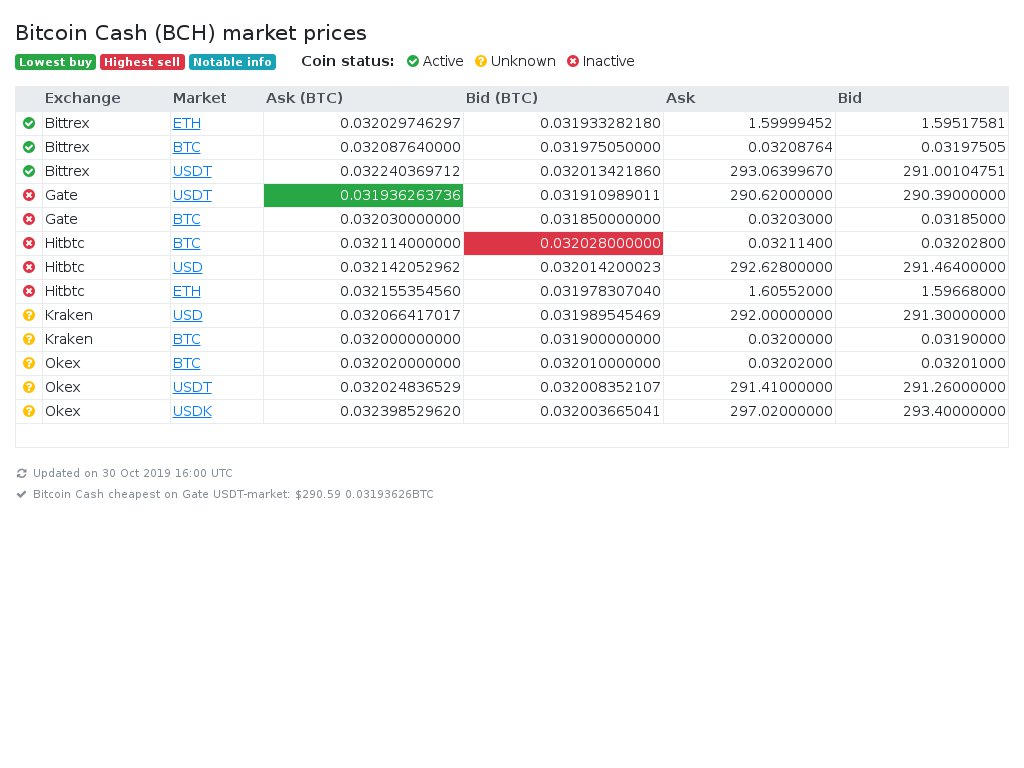Click the red Highest sell badge
Viewport: 1024px width, 768px height.
point(142,62)
